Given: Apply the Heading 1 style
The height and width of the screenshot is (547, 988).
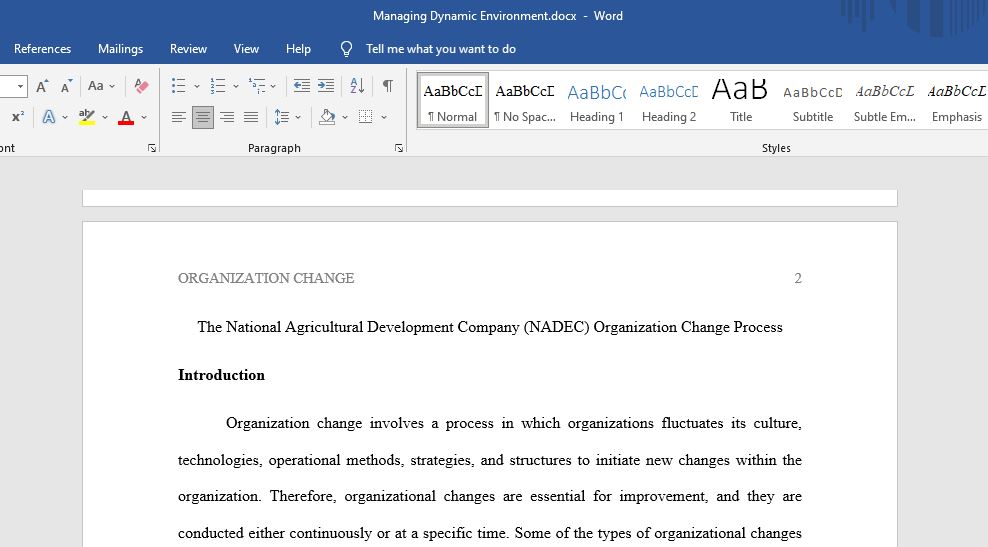Looking at the screenshot, I should (597, 100).
